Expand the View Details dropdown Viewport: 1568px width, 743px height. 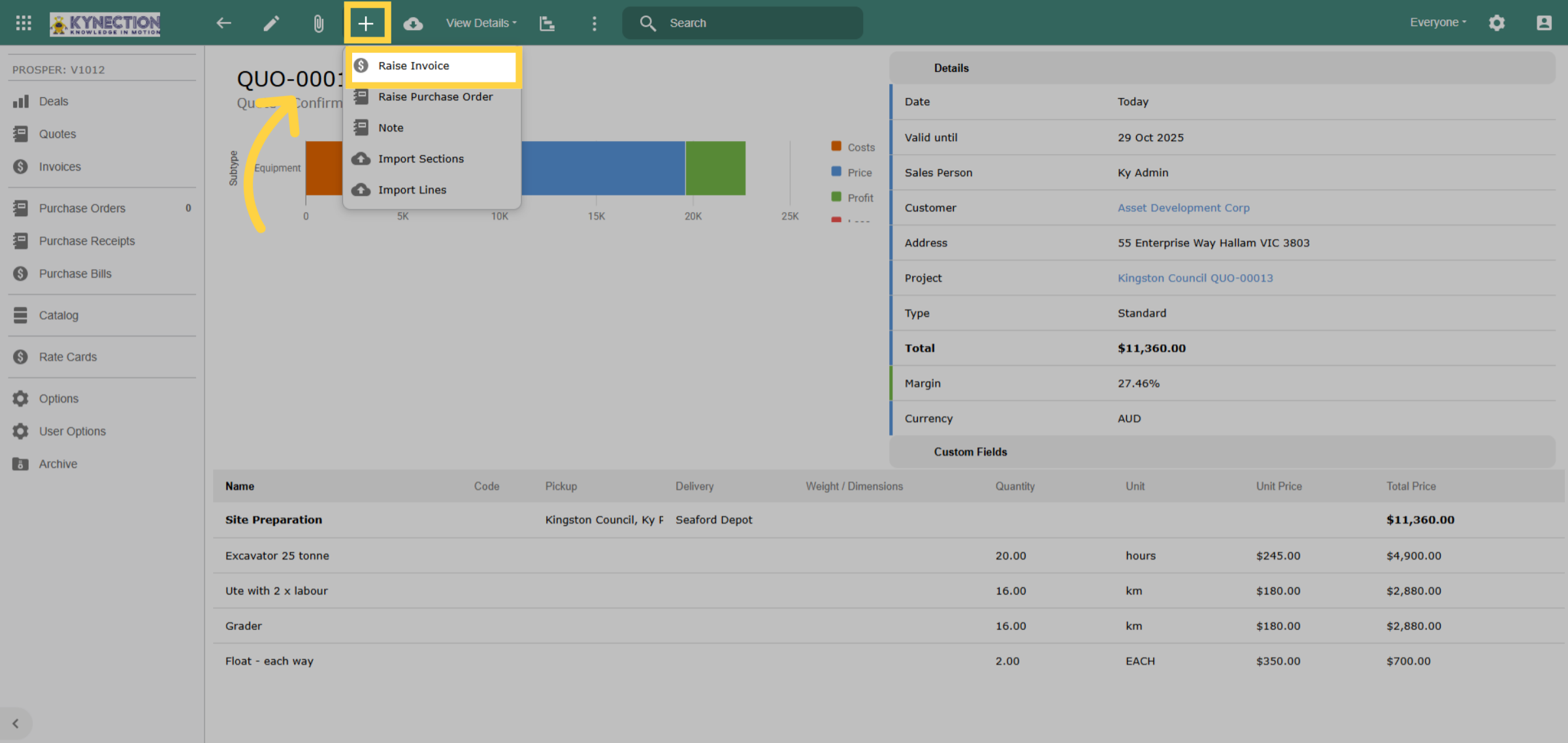pos(481,23)
